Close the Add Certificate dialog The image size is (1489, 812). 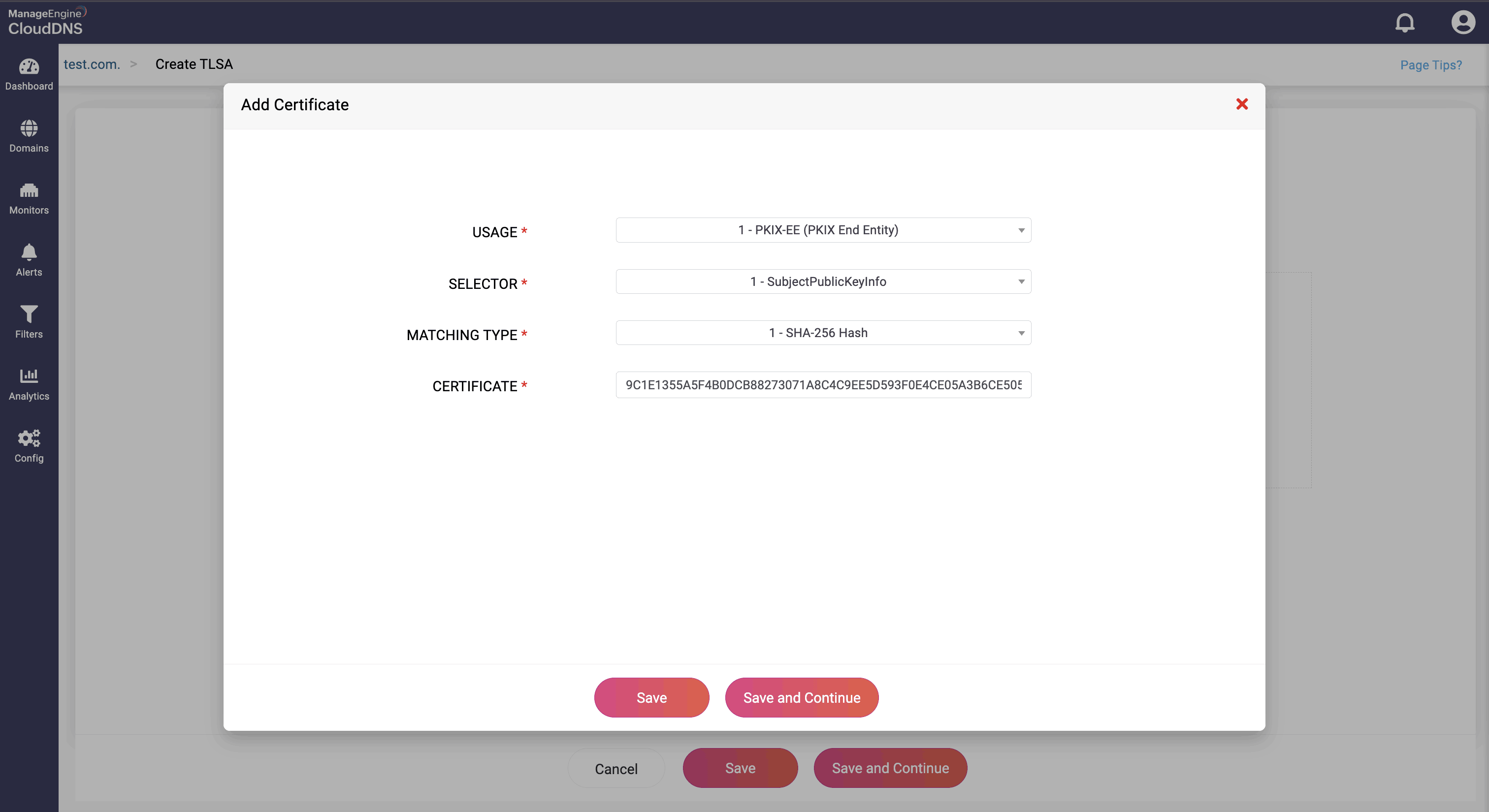[1242, 104]
